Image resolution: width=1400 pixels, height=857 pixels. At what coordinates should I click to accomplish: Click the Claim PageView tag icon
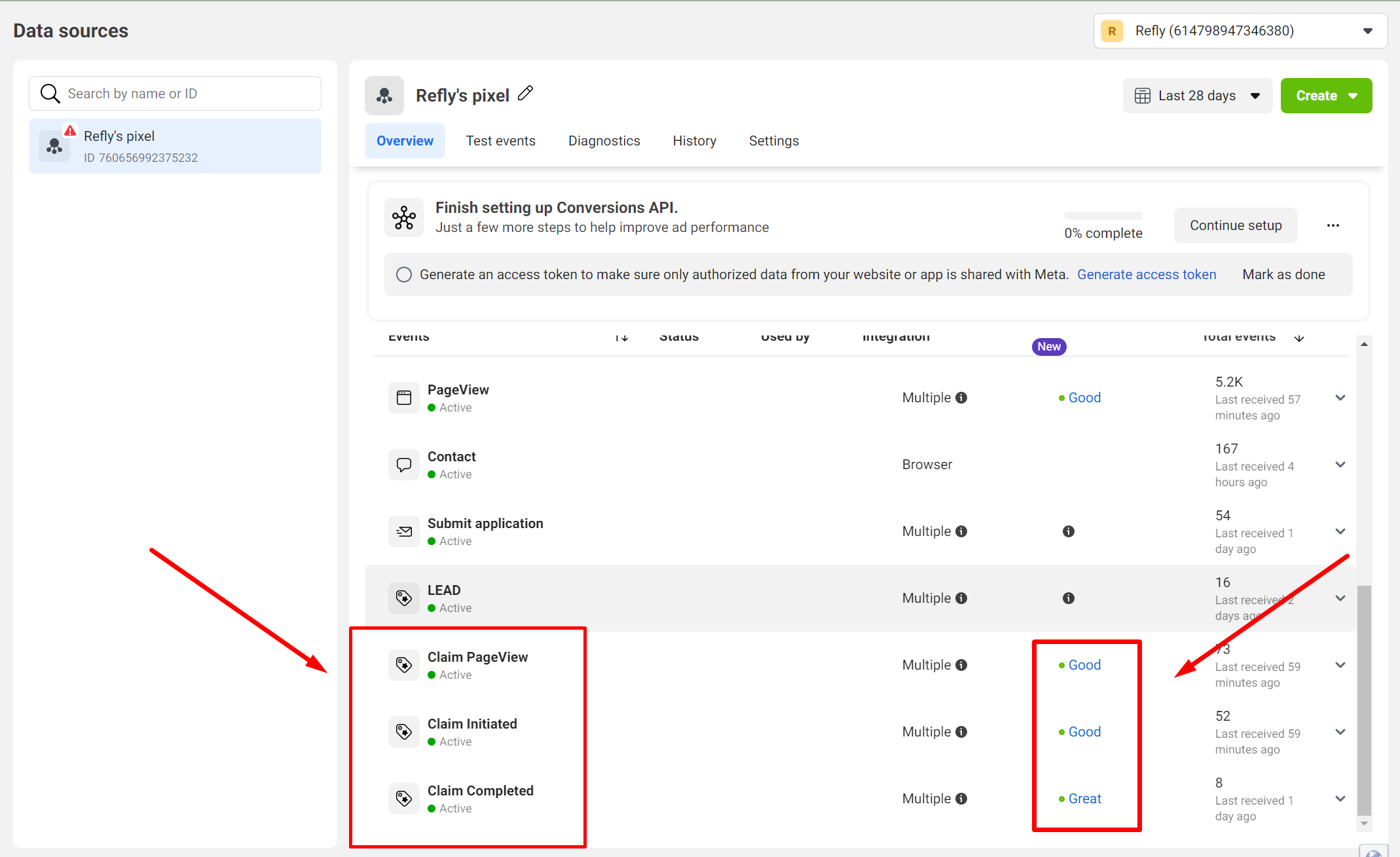click(404, 665)
